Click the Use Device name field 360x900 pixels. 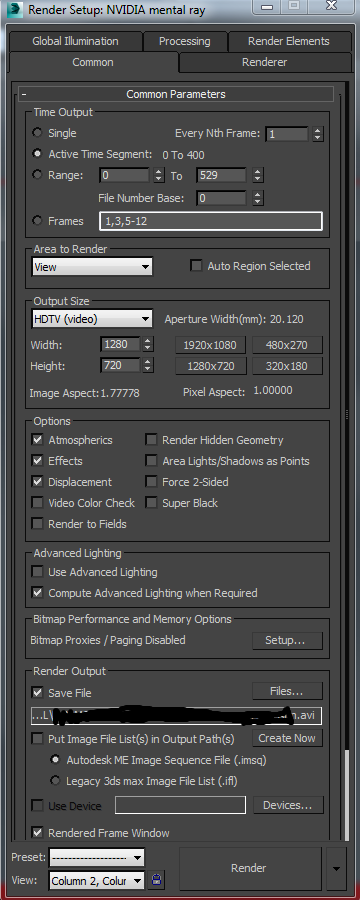(x=180, y=805)
